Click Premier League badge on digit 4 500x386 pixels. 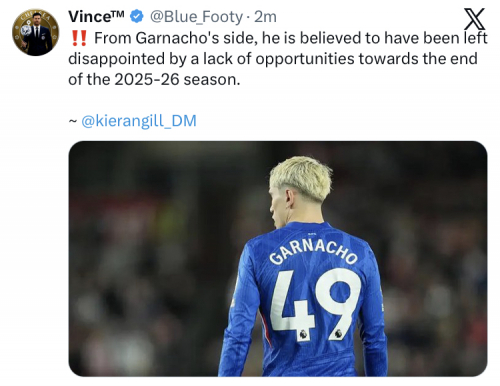click(303, 334)
